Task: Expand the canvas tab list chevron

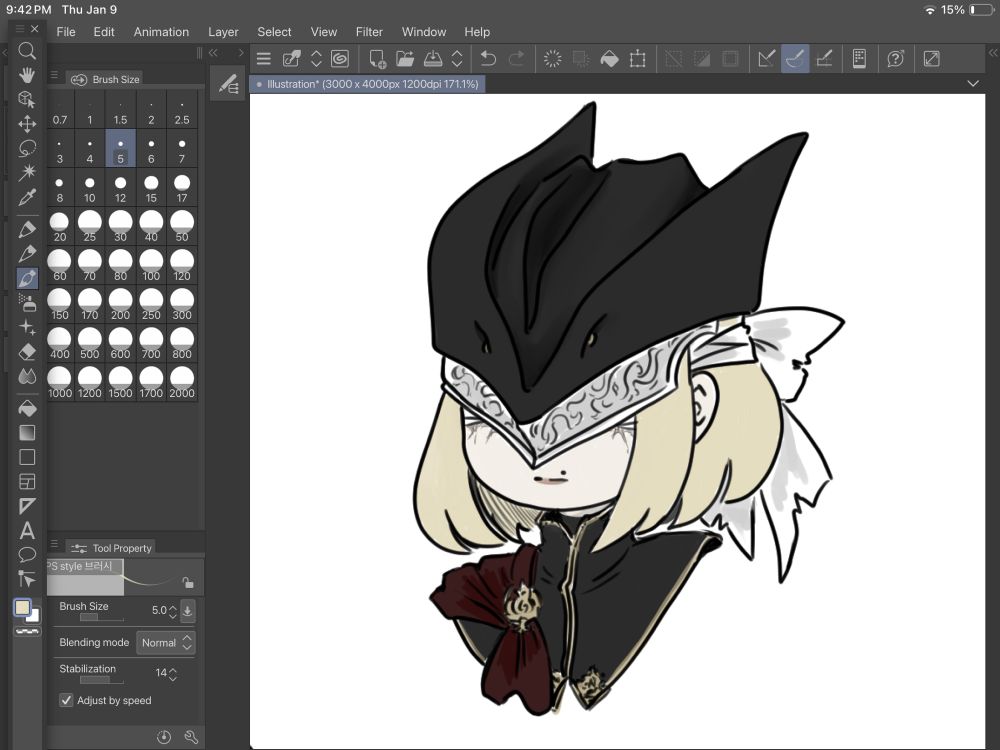Action: 973,84
